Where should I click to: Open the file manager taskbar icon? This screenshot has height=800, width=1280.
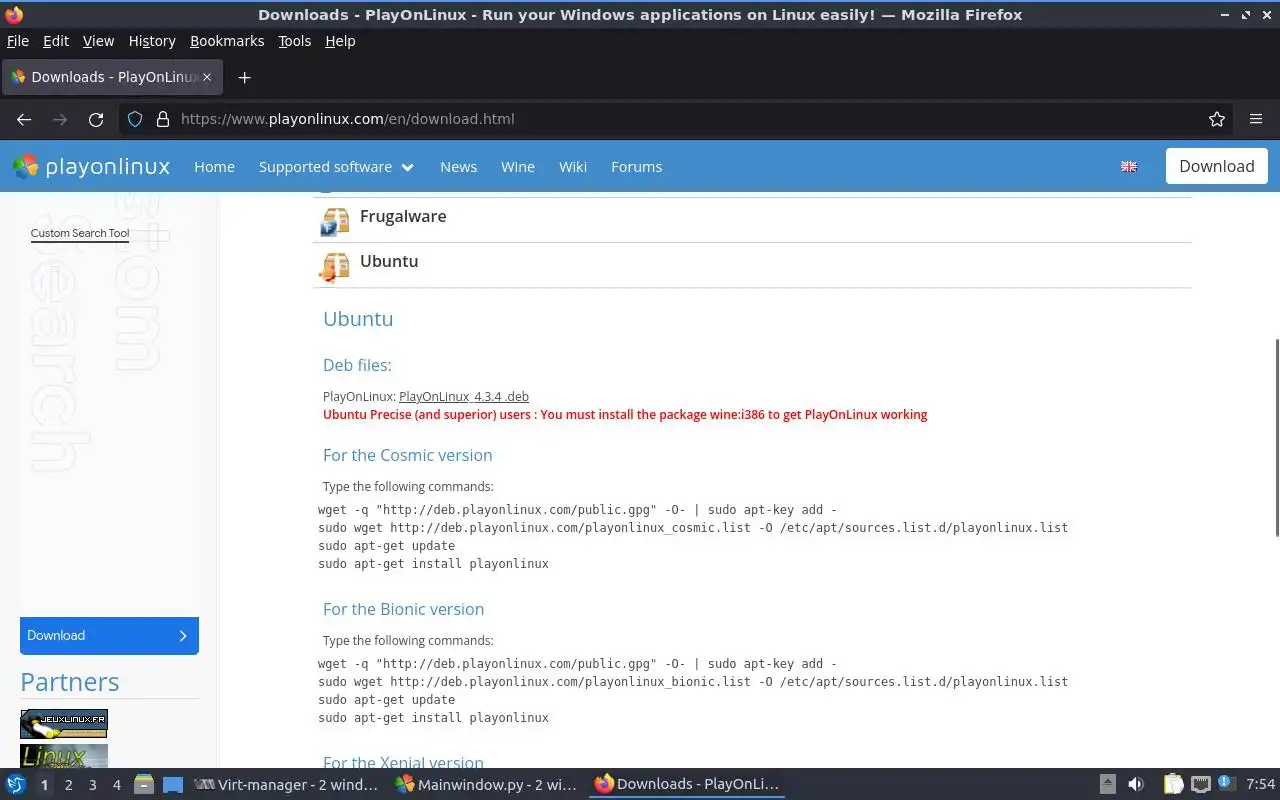(144, 785)
